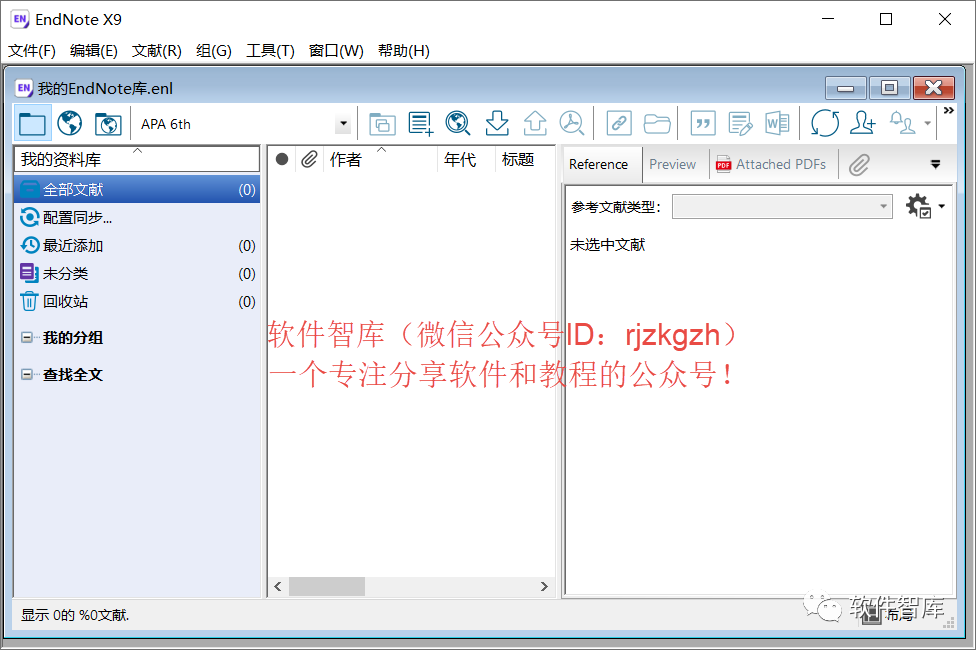Open tab panel layout dropdown arrow
Viewport: 976px width, 650px height.
coord(935,164)
